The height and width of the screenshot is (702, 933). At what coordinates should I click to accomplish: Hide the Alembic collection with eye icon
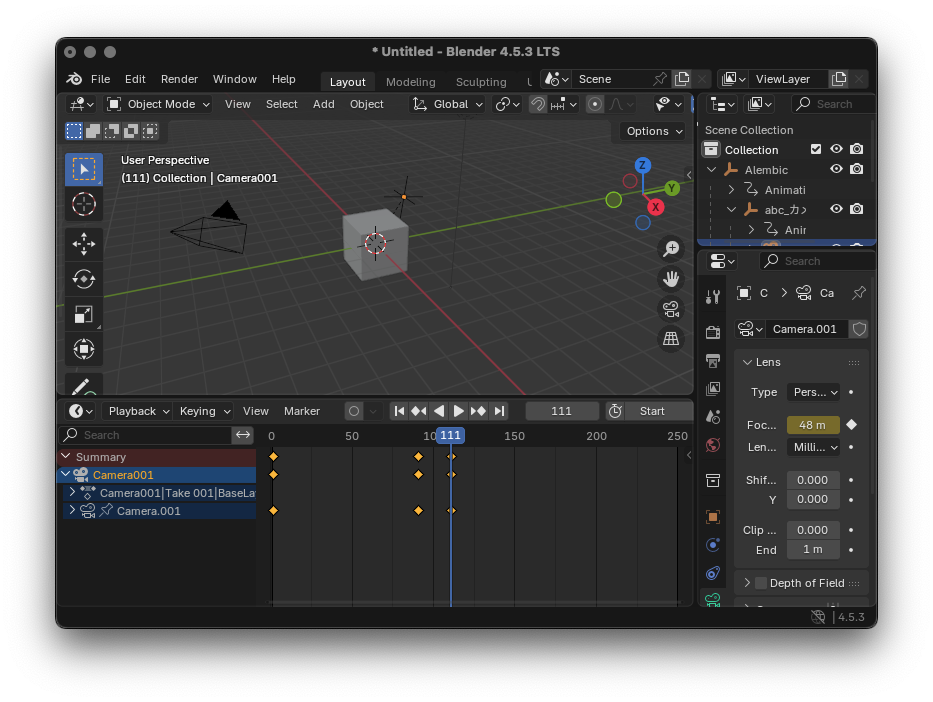(836, 170)
